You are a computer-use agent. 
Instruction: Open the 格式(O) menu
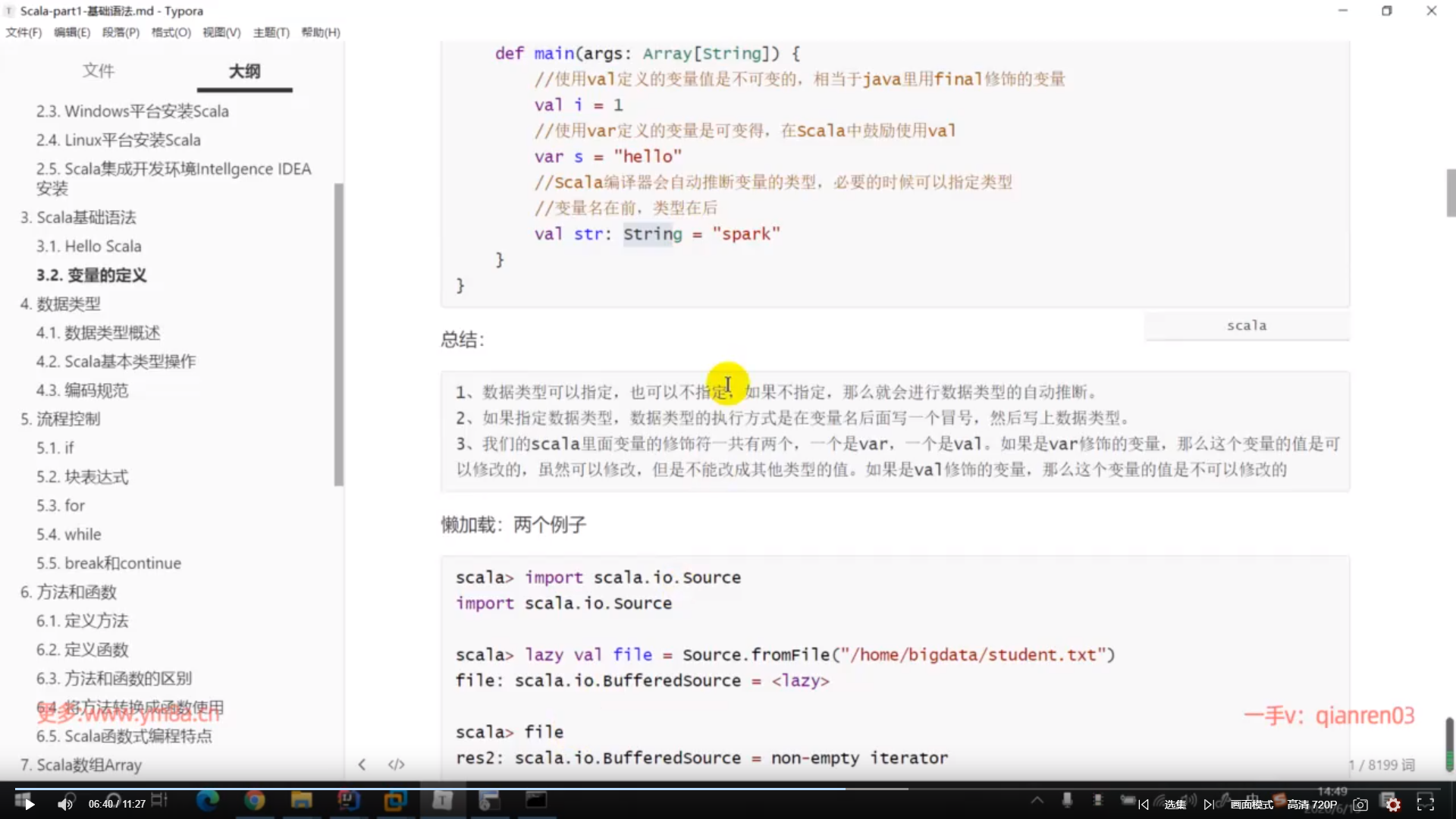(171, 32)
